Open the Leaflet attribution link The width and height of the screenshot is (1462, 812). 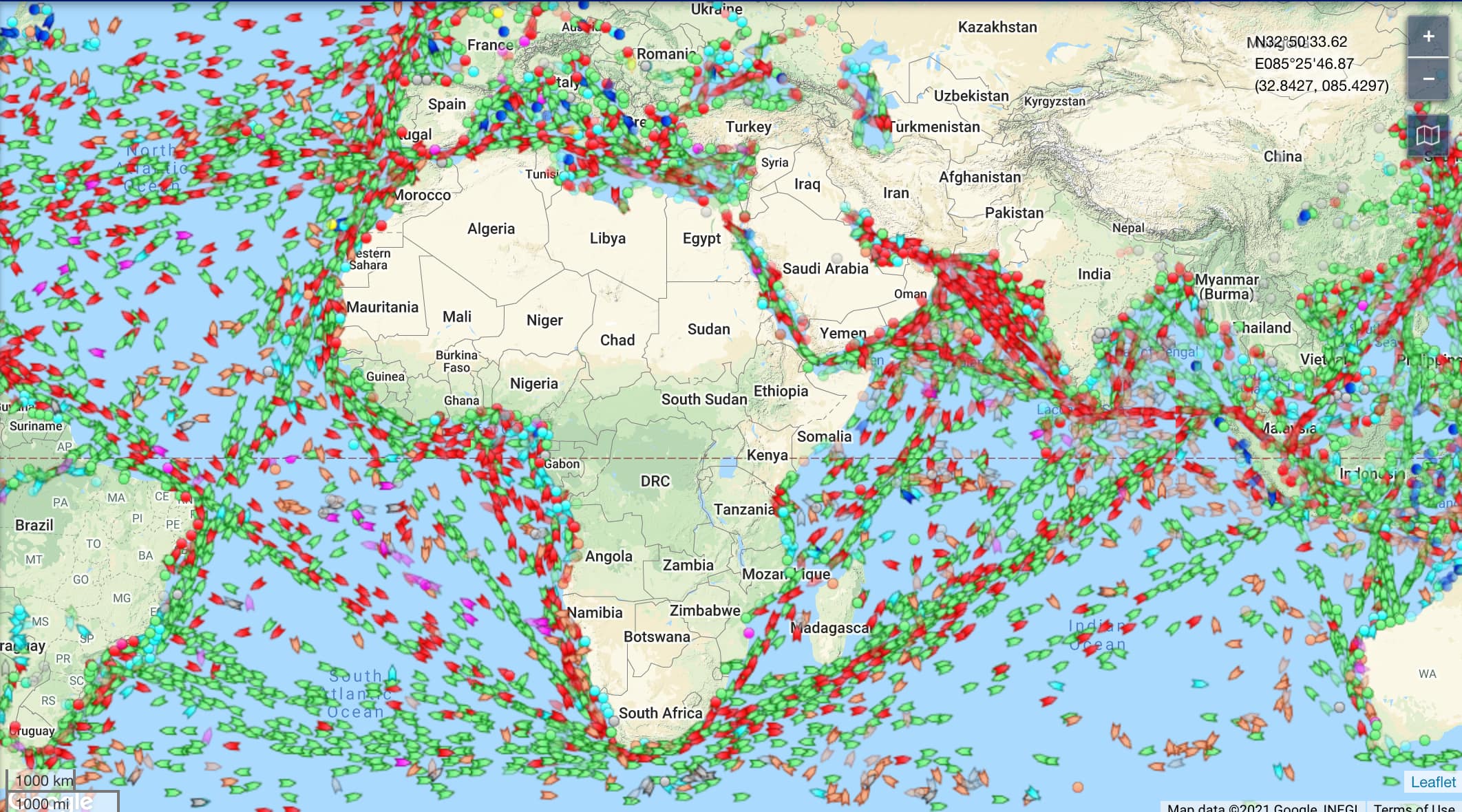click(1432, 782)
